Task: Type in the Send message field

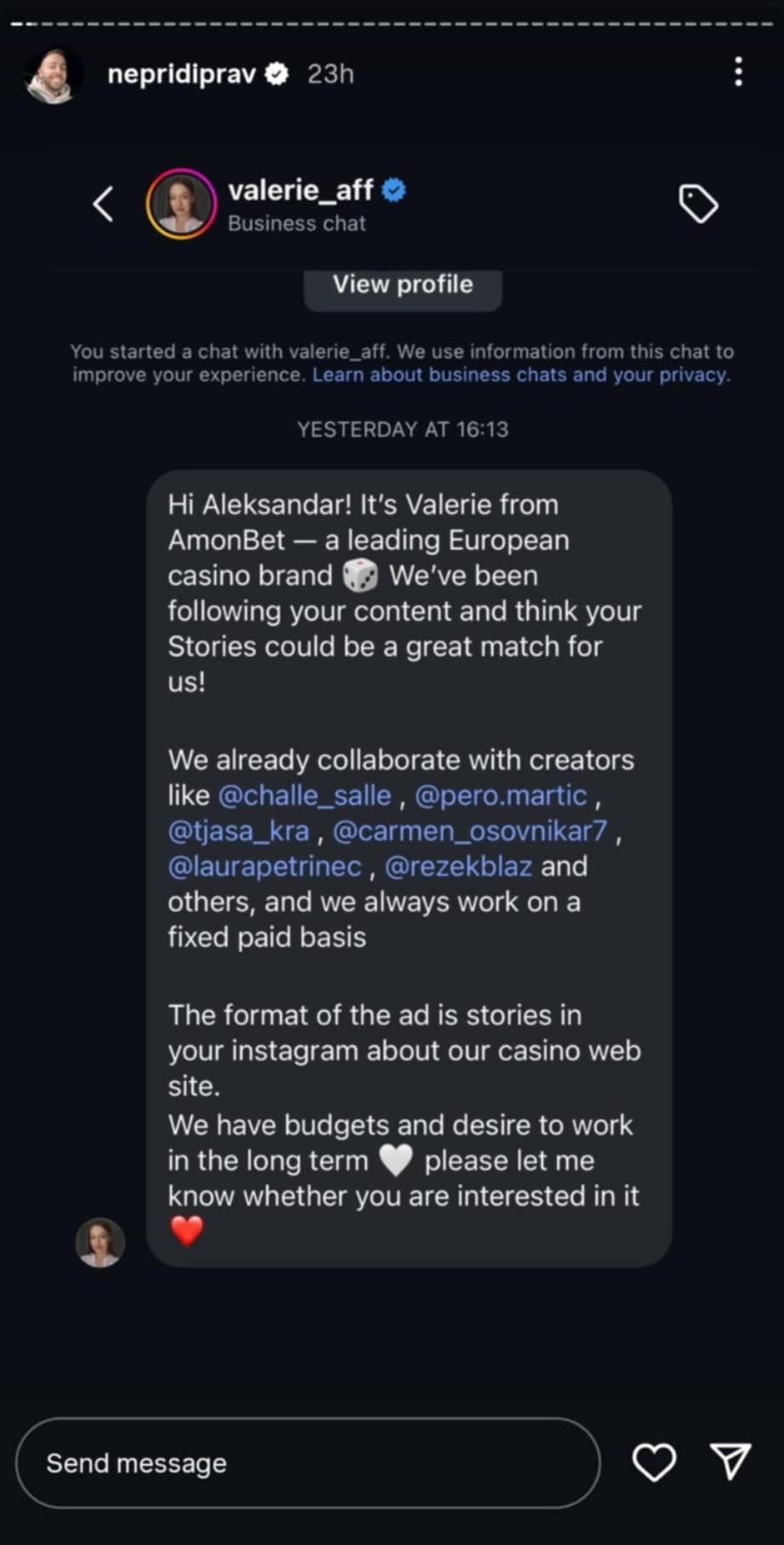Action: tap(307, 1462)
